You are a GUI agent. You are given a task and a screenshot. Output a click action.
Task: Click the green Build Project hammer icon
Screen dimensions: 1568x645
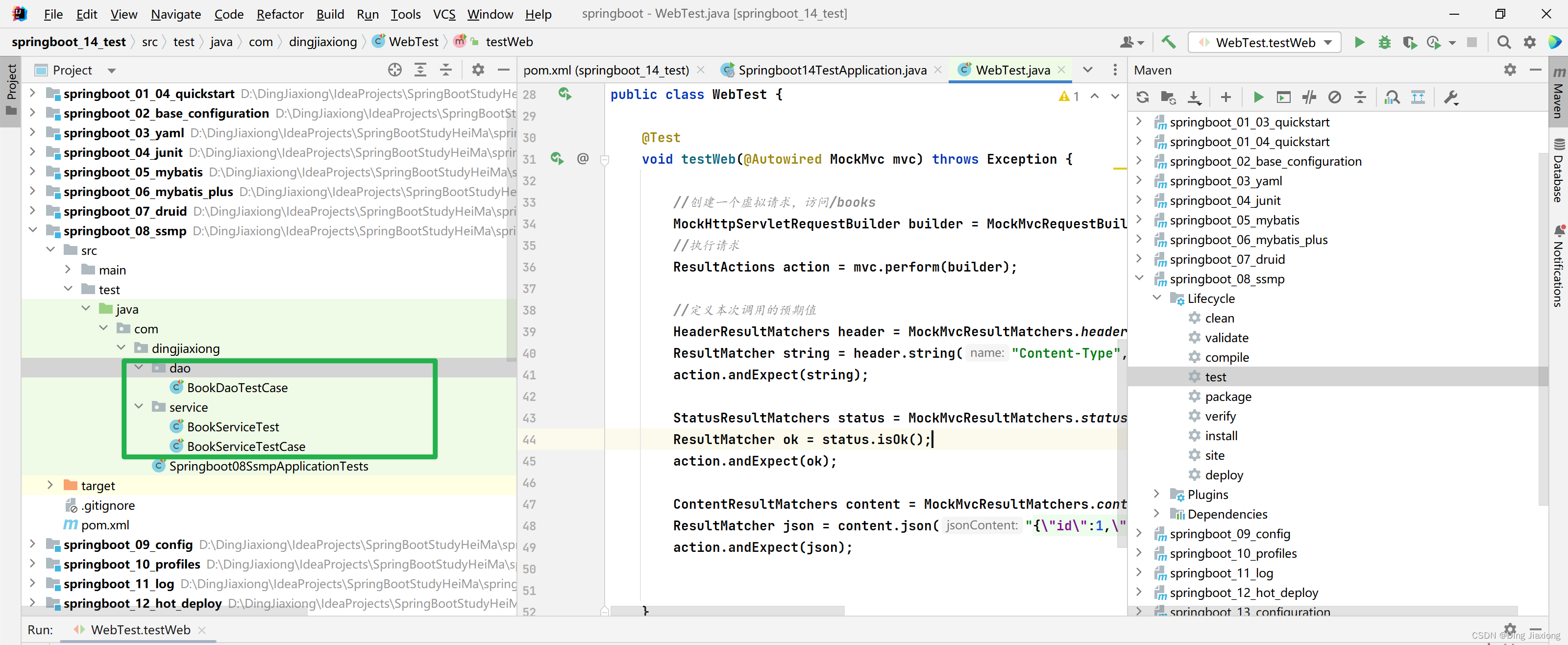point(1168,42)
